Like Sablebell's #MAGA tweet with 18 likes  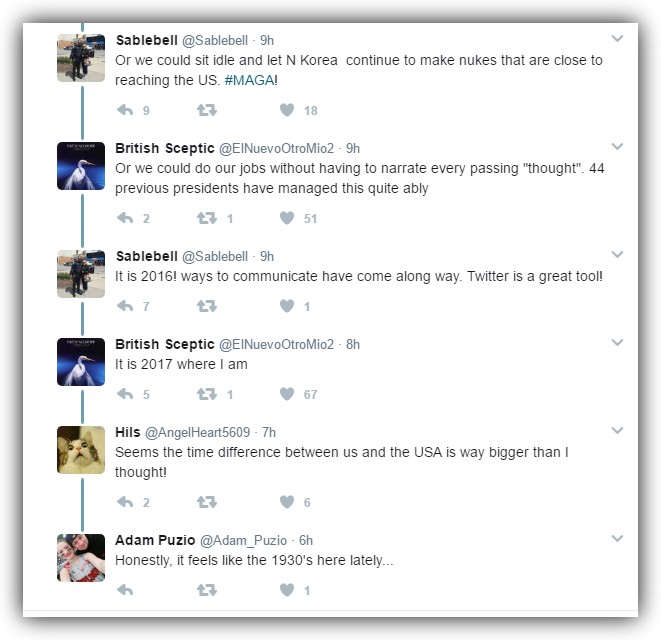[x=287, y=110]
